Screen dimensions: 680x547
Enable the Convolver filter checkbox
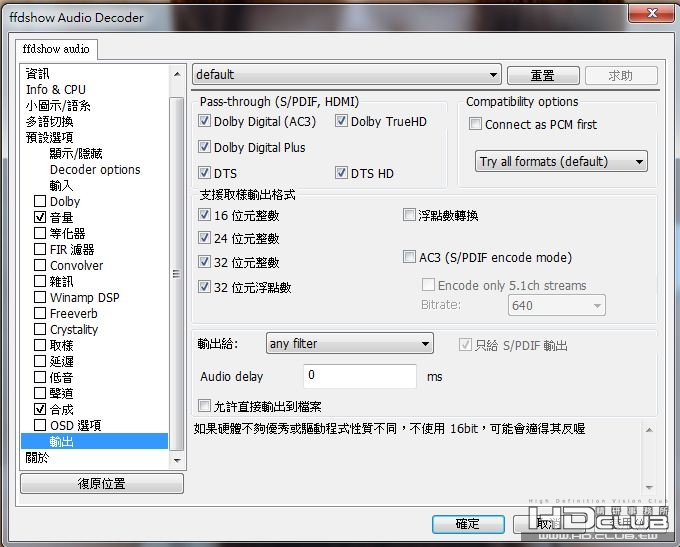point(40,265)
